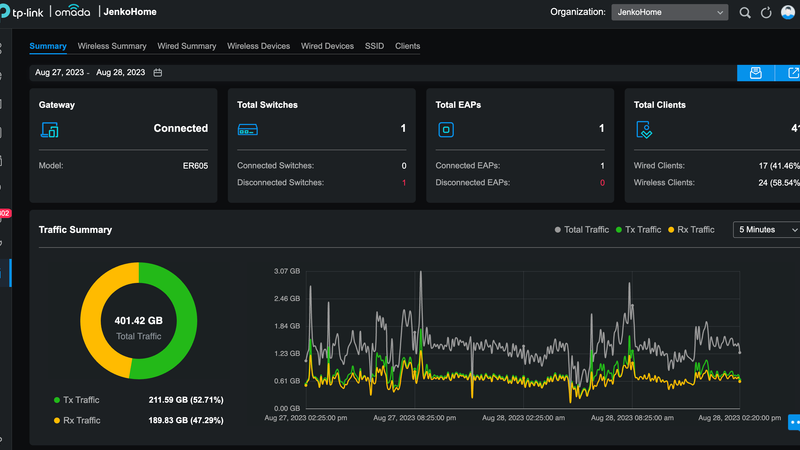Screen dimensions: 800x450
Task: Toggle Total Traffic series in chart legend
Action: pyautogui.click(x=582, y=230)
